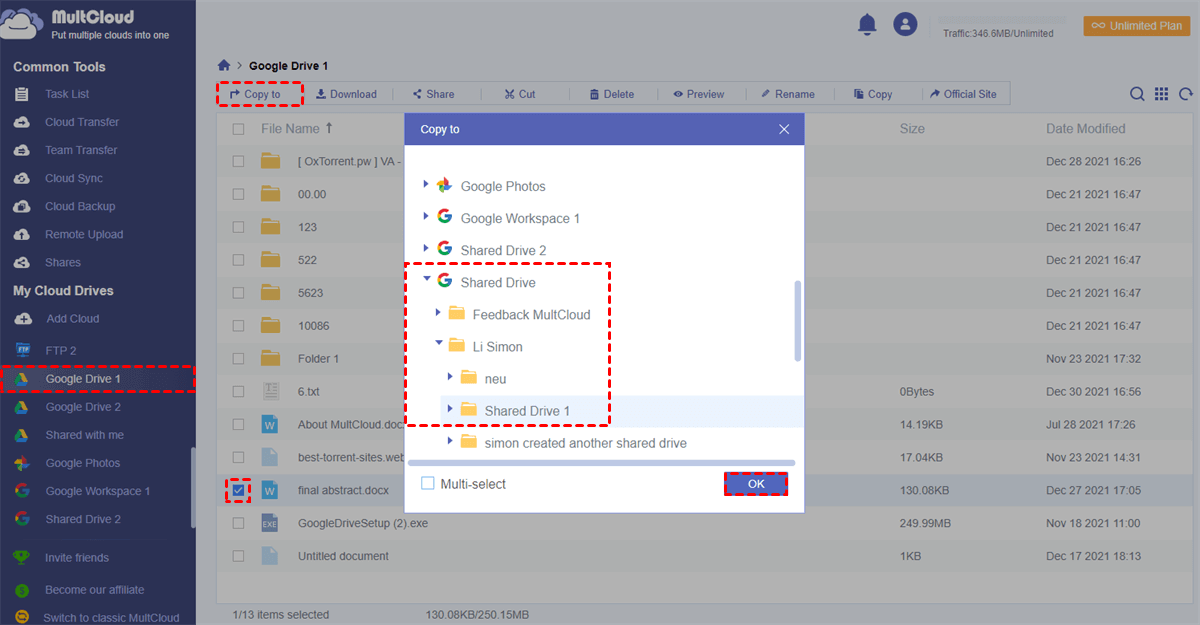Click the GoogleDriveSetup exe file icon
1200x625 pixels.
pos(270,523)
